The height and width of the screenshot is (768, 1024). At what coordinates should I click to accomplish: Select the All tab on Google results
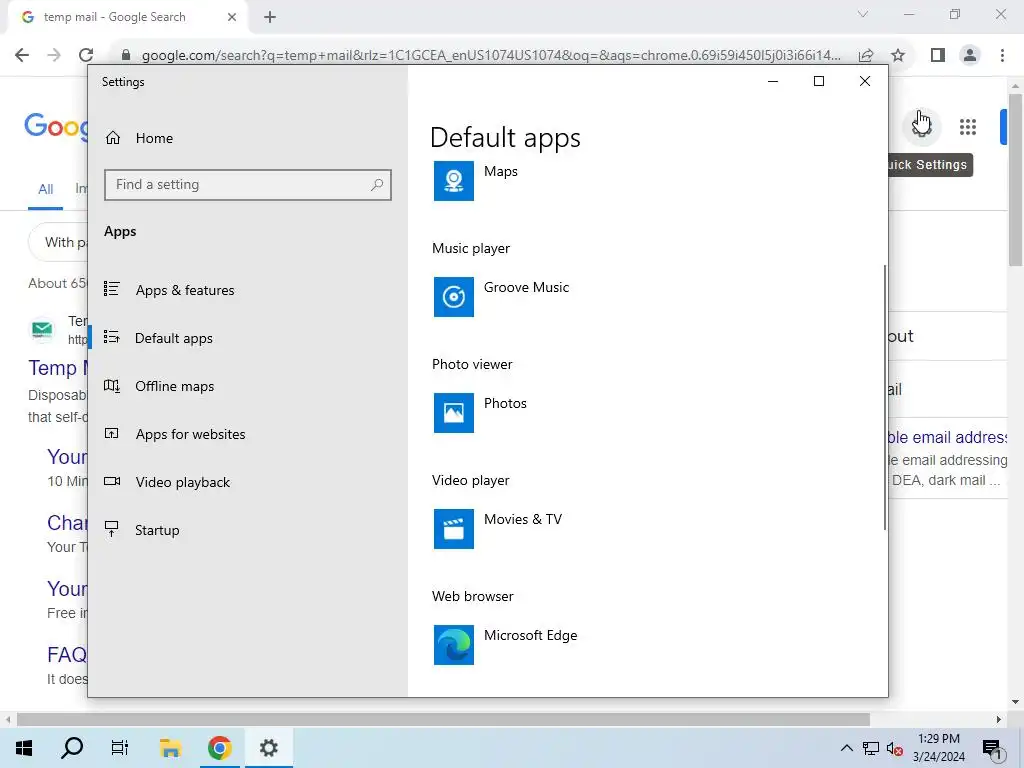pos(45,189)
